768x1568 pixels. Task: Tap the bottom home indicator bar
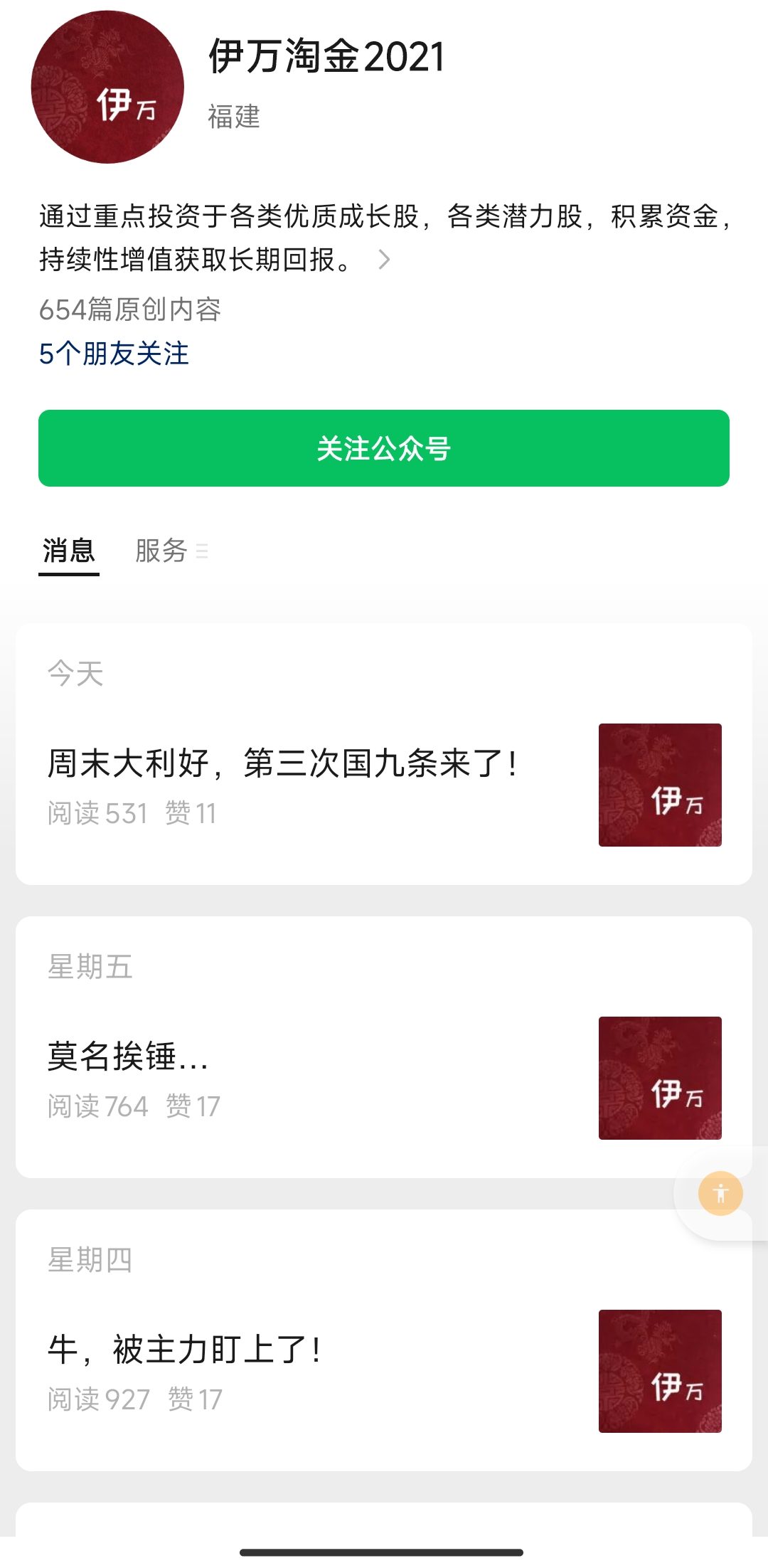click(x=382, y=1552)
